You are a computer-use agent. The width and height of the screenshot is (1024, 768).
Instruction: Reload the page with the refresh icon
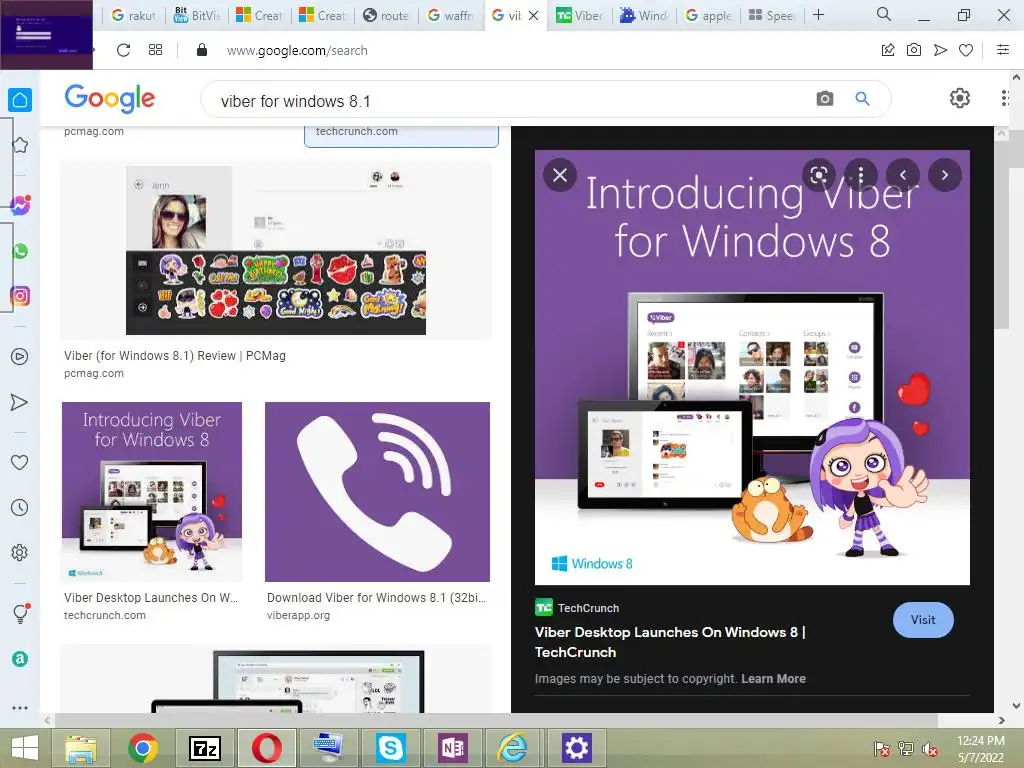click(123, 50)
